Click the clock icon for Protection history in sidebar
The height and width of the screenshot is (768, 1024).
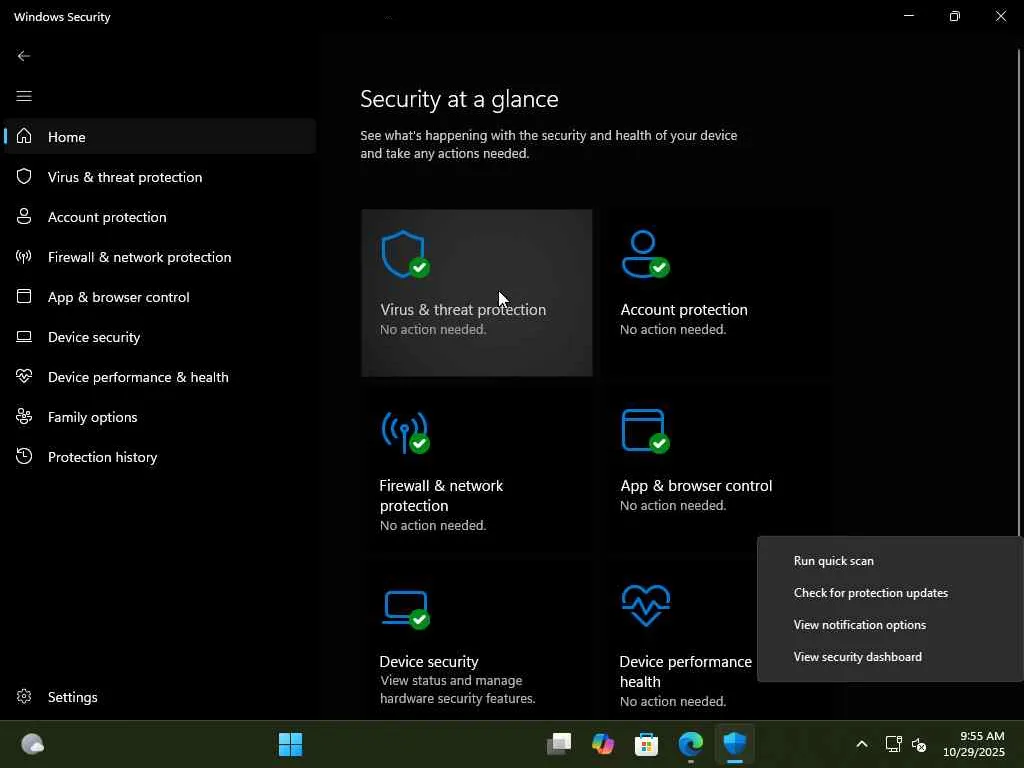pos(24,456)
